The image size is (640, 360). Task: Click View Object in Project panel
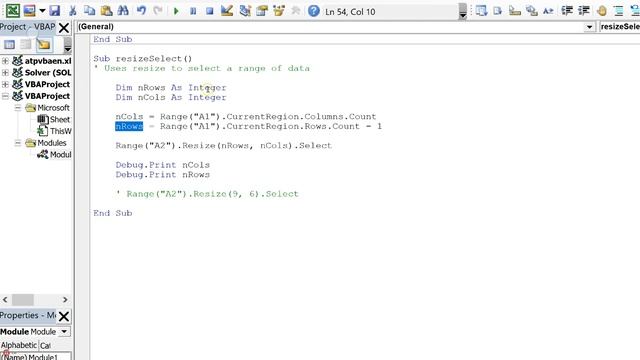(26, 44)
